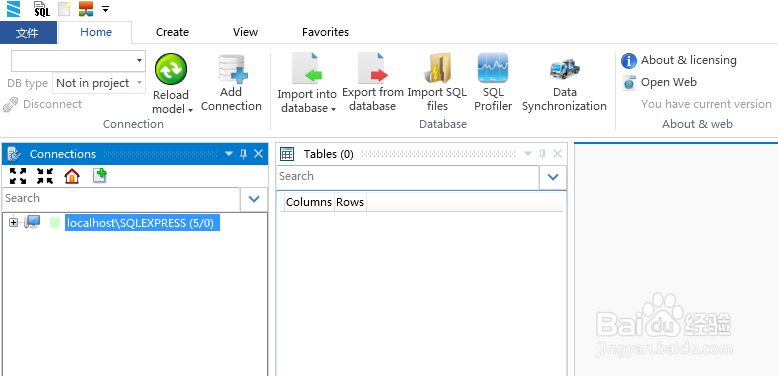This screenshot has height=376, width=778.
Task: Click the Connections panel header icon
Action: point(14,154)
